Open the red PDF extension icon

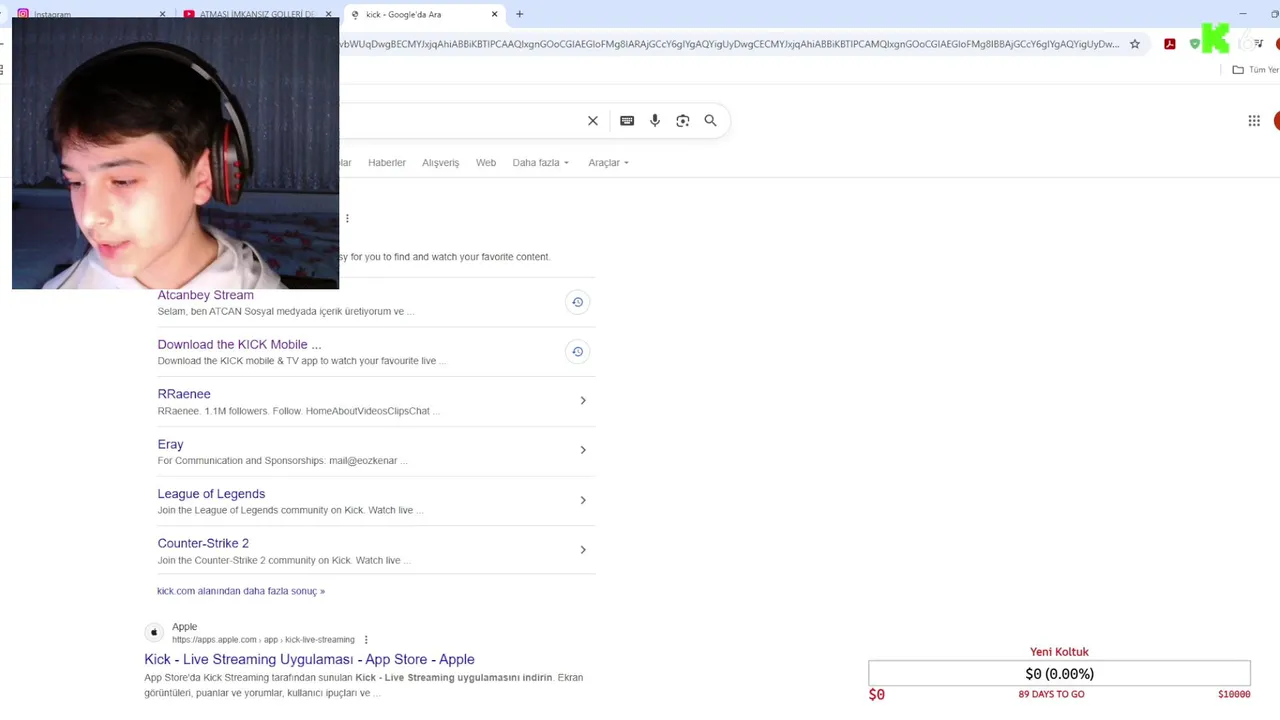pyautogui.click(x=1170, y=44)
